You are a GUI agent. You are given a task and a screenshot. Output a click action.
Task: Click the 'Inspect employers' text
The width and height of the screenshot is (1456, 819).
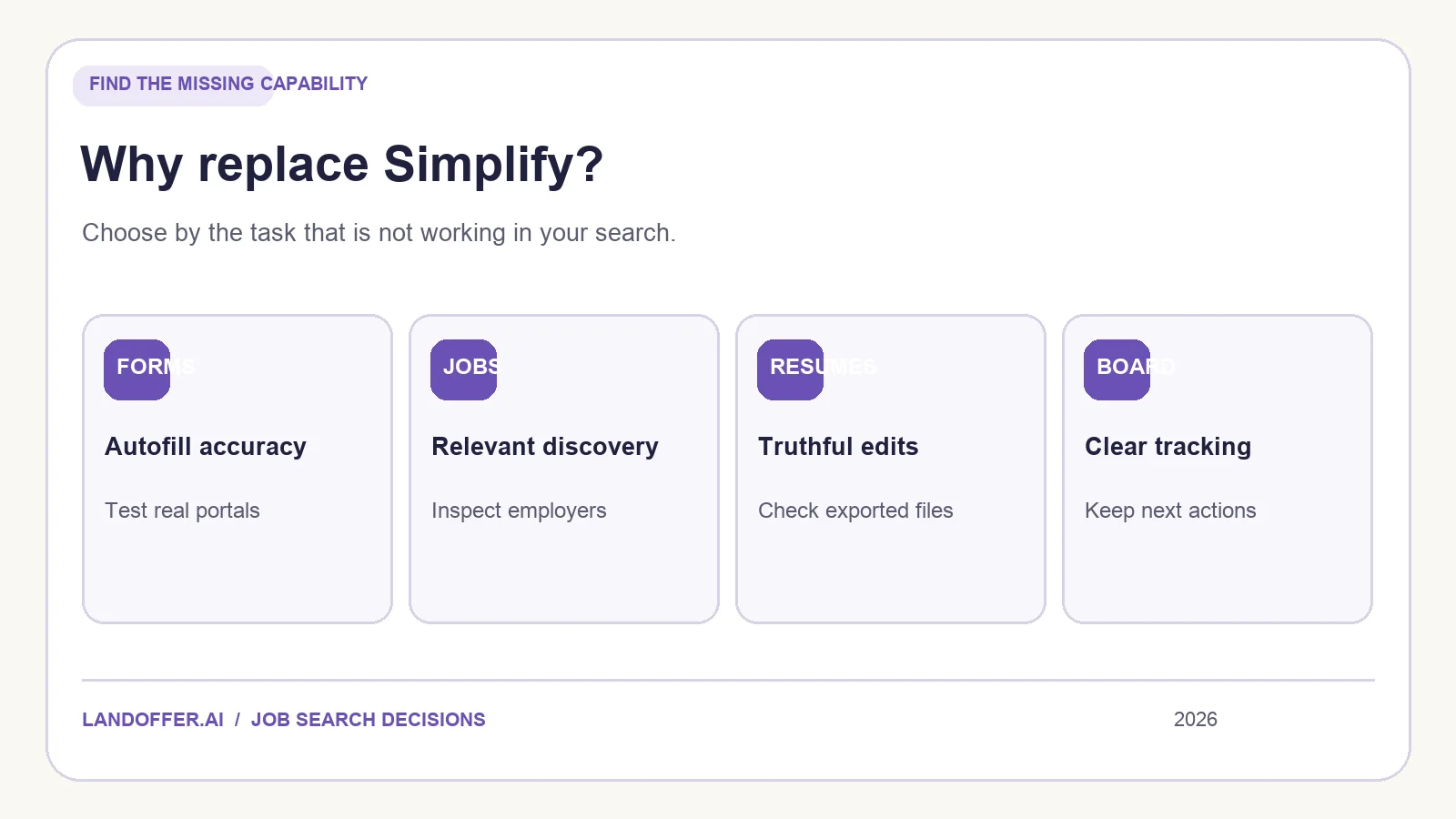[519, 511]
